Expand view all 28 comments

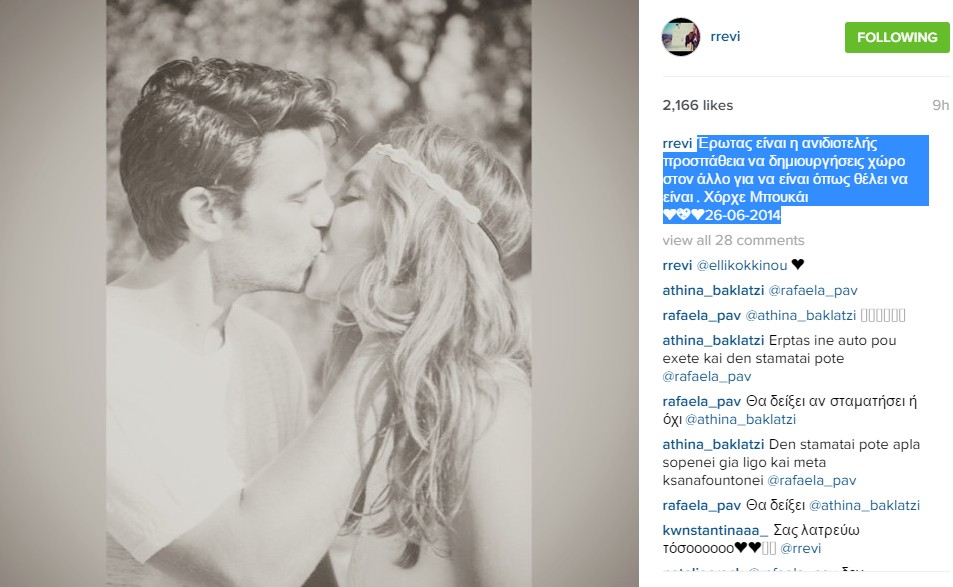[x=733, y=240]
